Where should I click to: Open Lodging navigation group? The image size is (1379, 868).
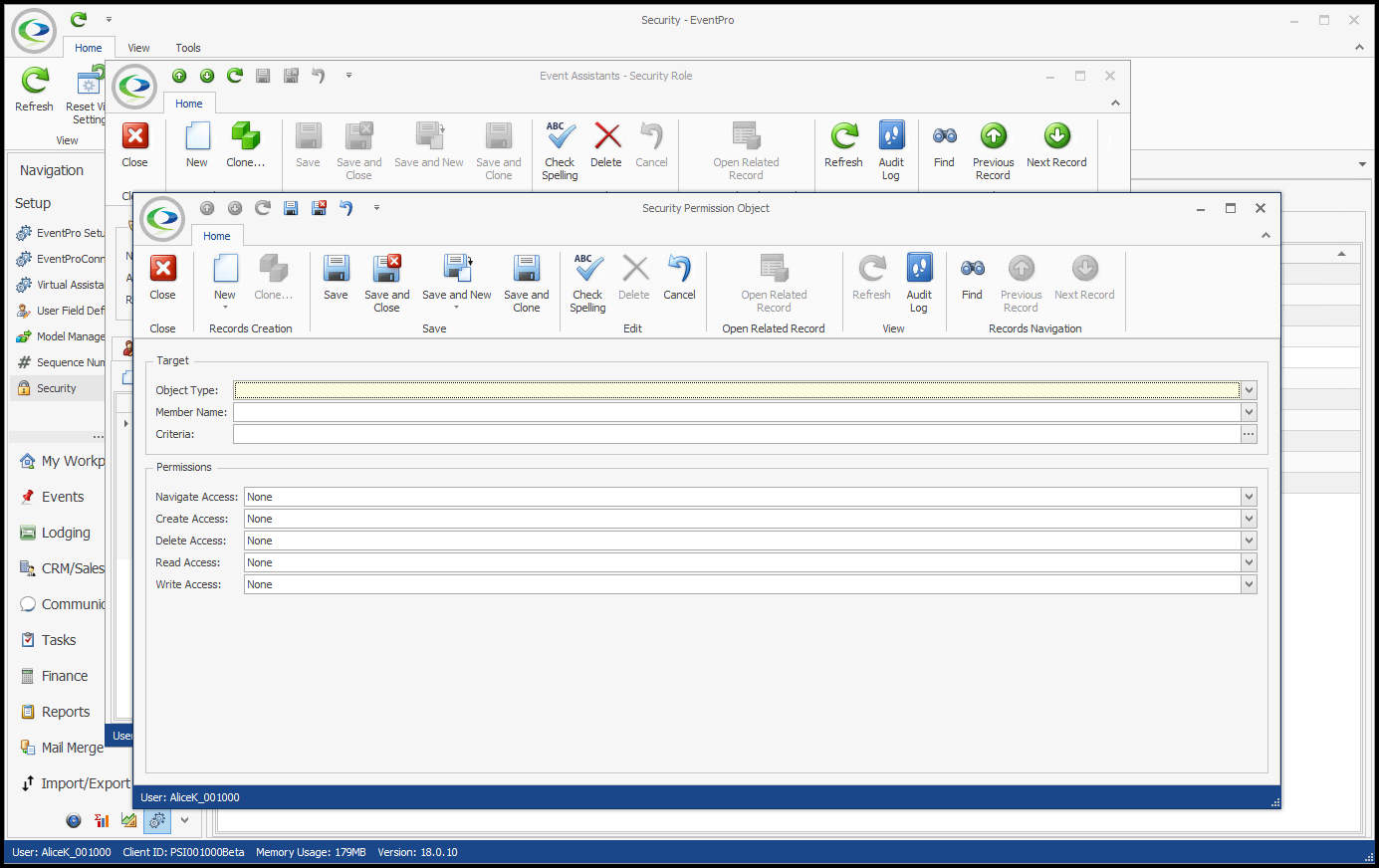click(x=66, y=533)
